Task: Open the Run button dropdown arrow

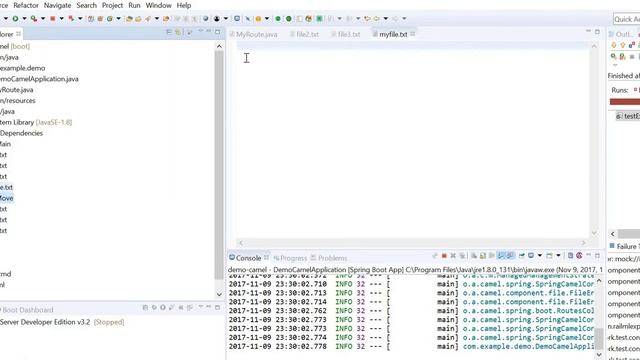Action: (24, 18)
